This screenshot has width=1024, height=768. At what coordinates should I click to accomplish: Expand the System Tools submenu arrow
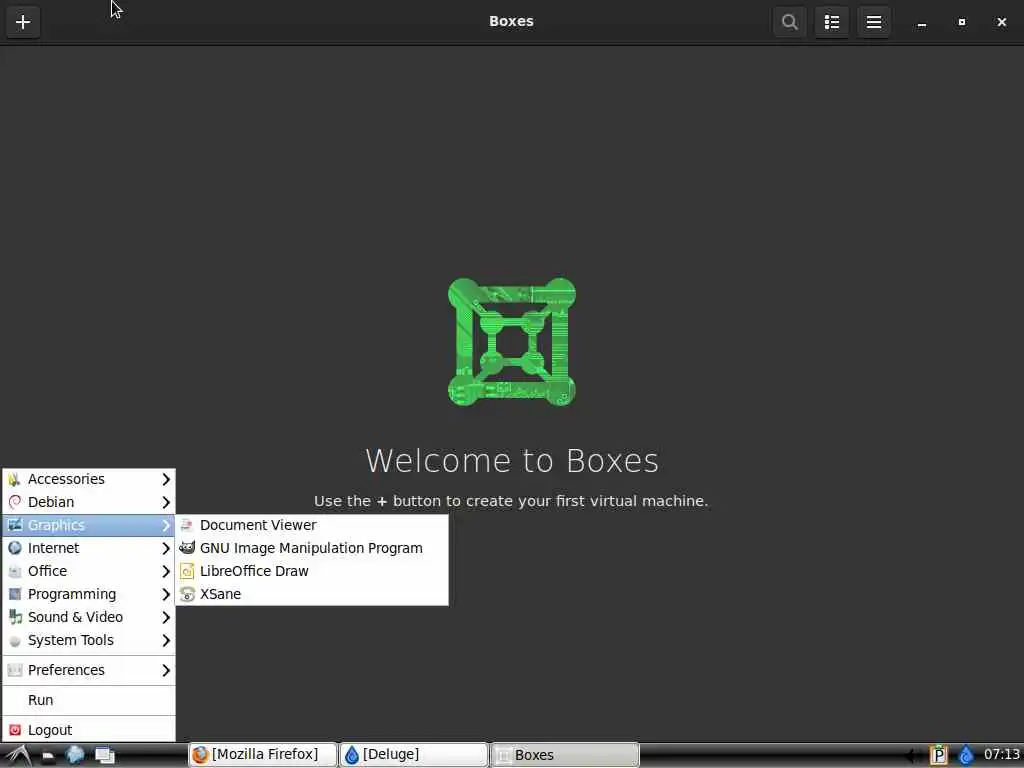[166, 641]
